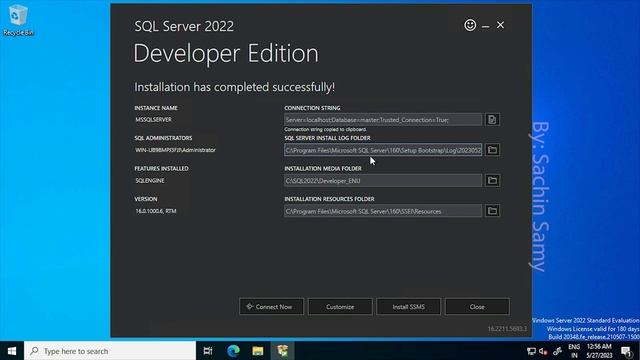Image resolution: width=640 pixels, height=360 pixels.
Task: Open the Recycle Bin desktop icon
Action: pyautogui.click(x=18, y=20)
